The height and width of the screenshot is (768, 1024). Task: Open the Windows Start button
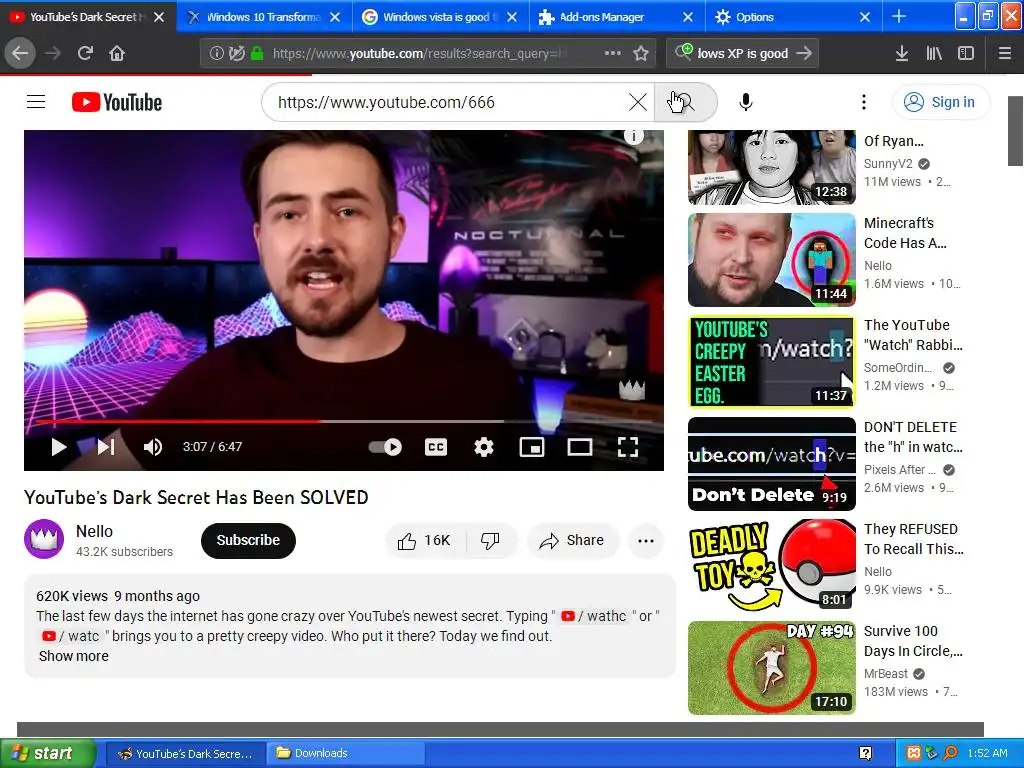[x=47, y=753]
